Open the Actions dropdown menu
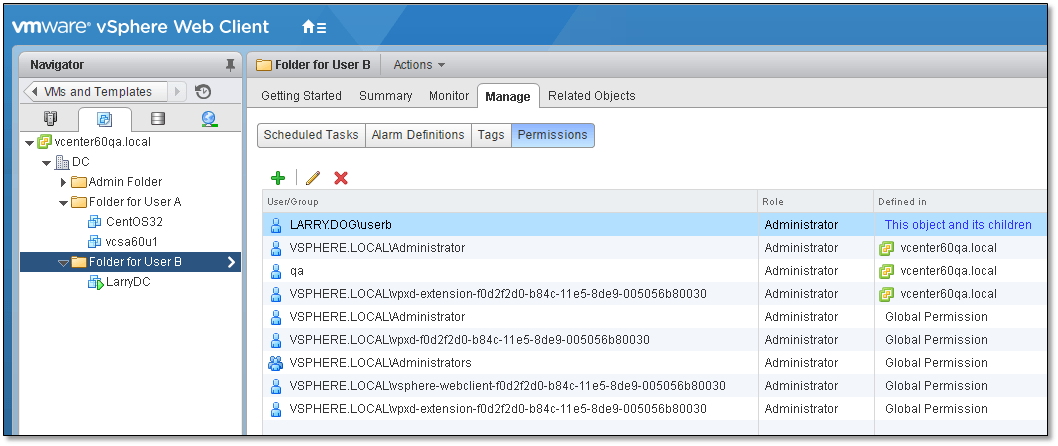Viewport: 1058px width, 446px height. click(x=419, y=65)
